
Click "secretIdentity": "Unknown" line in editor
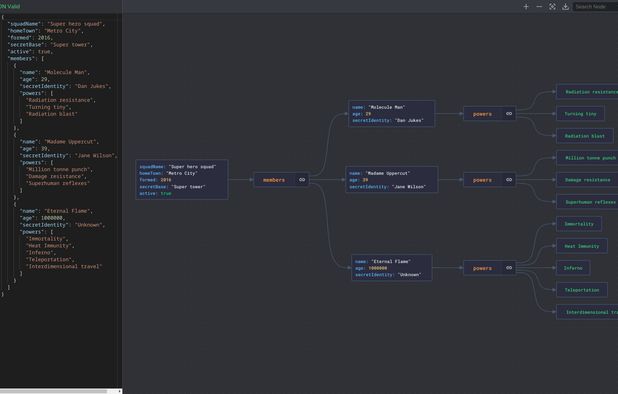(63, 225)
